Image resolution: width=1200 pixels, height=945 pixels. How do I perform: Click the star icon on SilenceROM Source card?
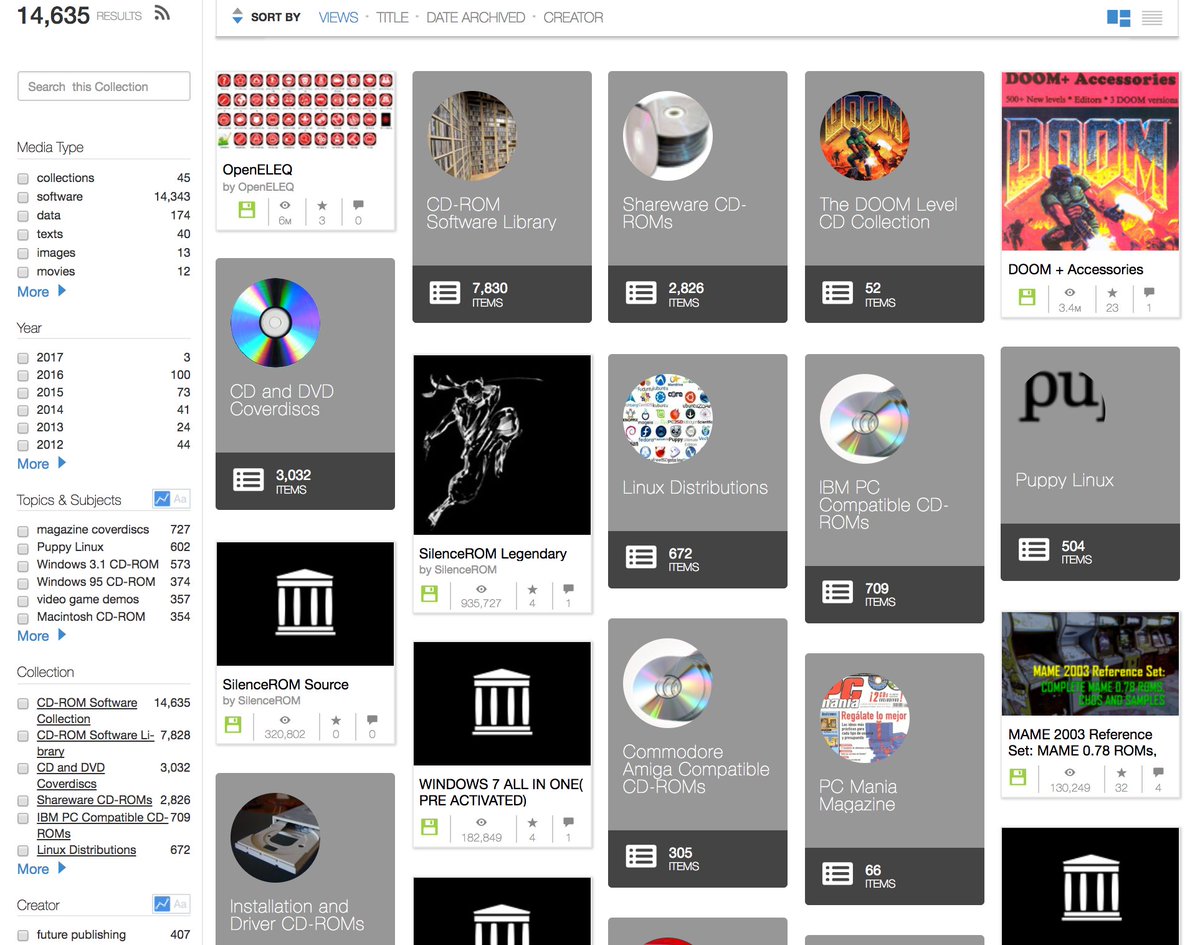[x=336, y=720]
